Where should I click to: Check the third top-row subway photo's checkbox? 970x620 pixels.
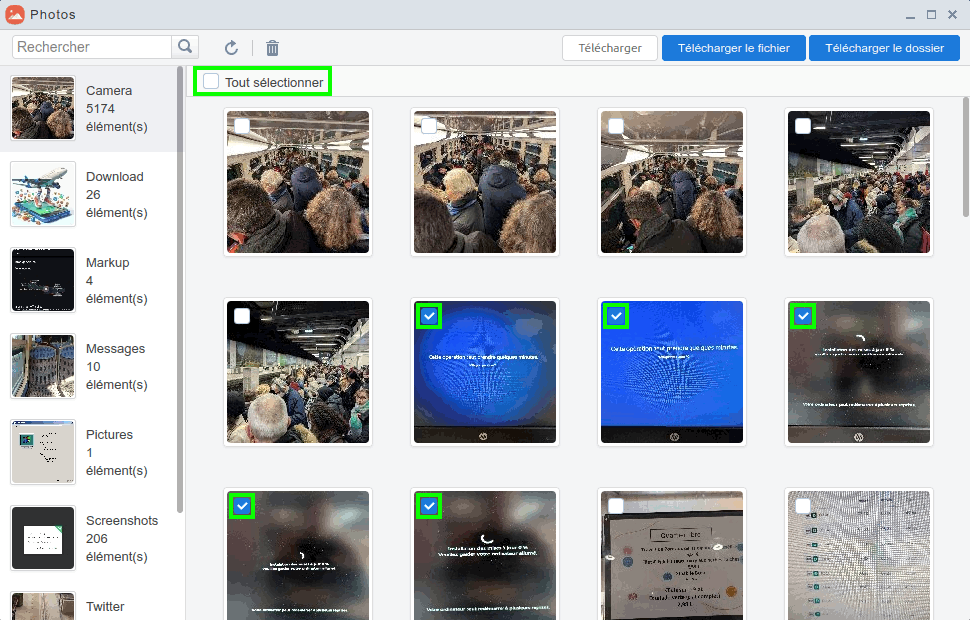[x=616, y=126]
